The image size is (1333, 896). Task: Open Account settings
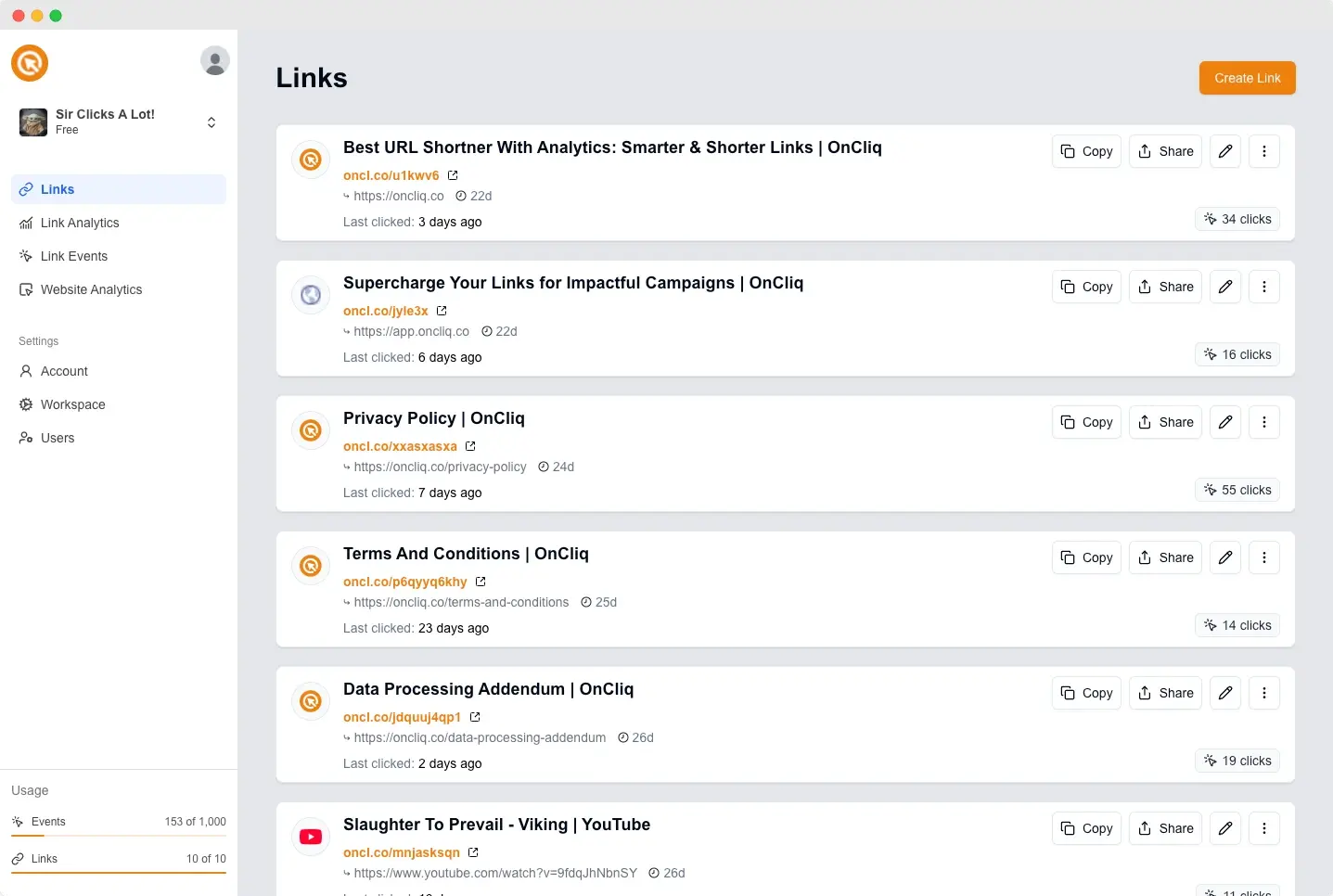(119, 371)
